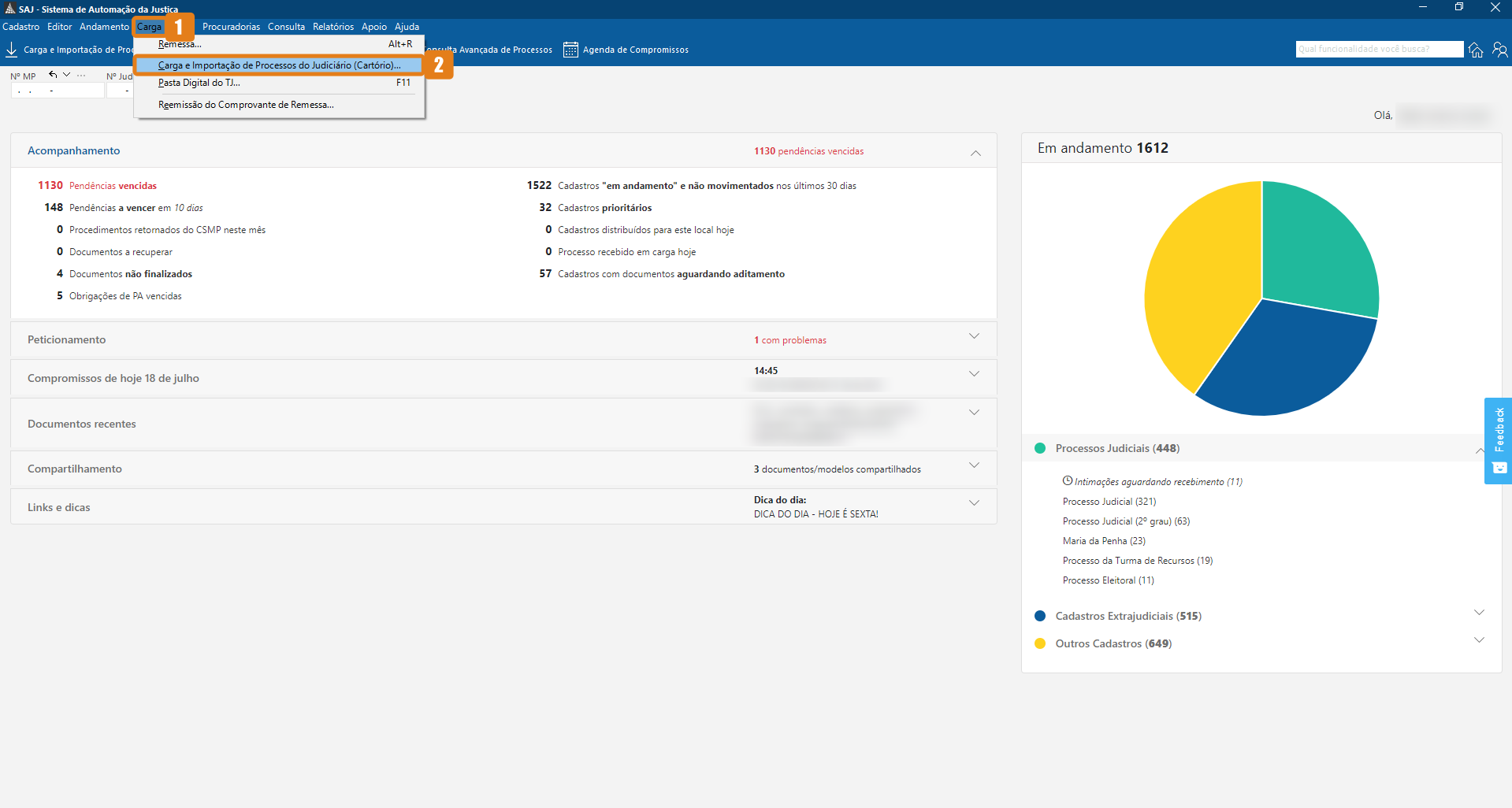Collapse the Processos Judiciais list
Screen dimensions: 1512x808
(1479, 450)
